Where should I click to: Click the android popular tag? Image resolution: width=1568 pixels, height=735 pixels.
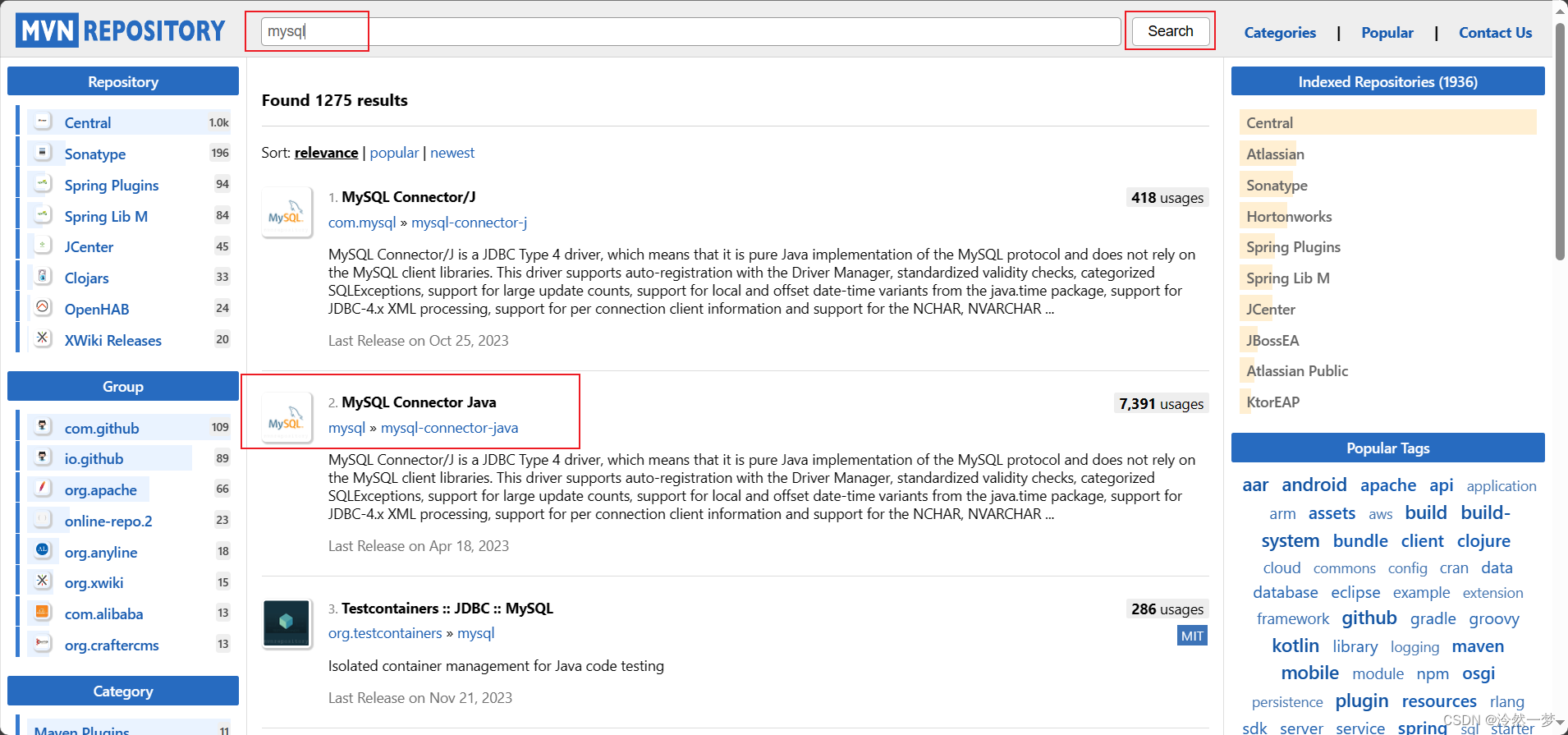[1314, 485]
